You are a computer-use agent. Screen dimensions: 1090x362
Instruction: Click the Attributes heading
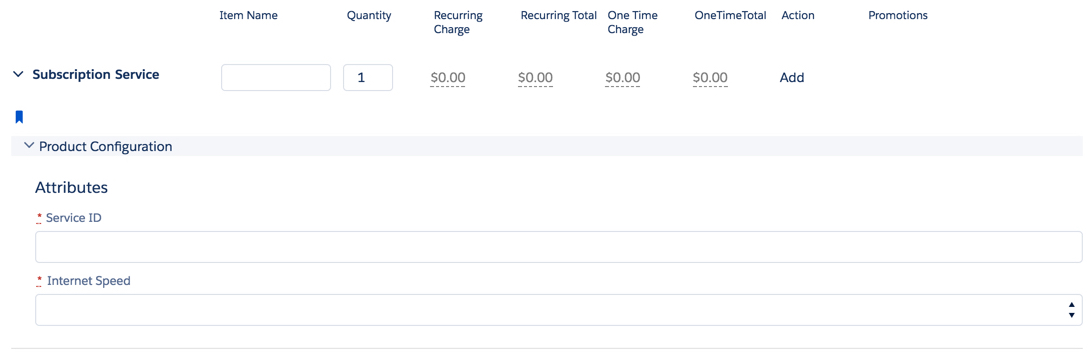tap(72, 188)
